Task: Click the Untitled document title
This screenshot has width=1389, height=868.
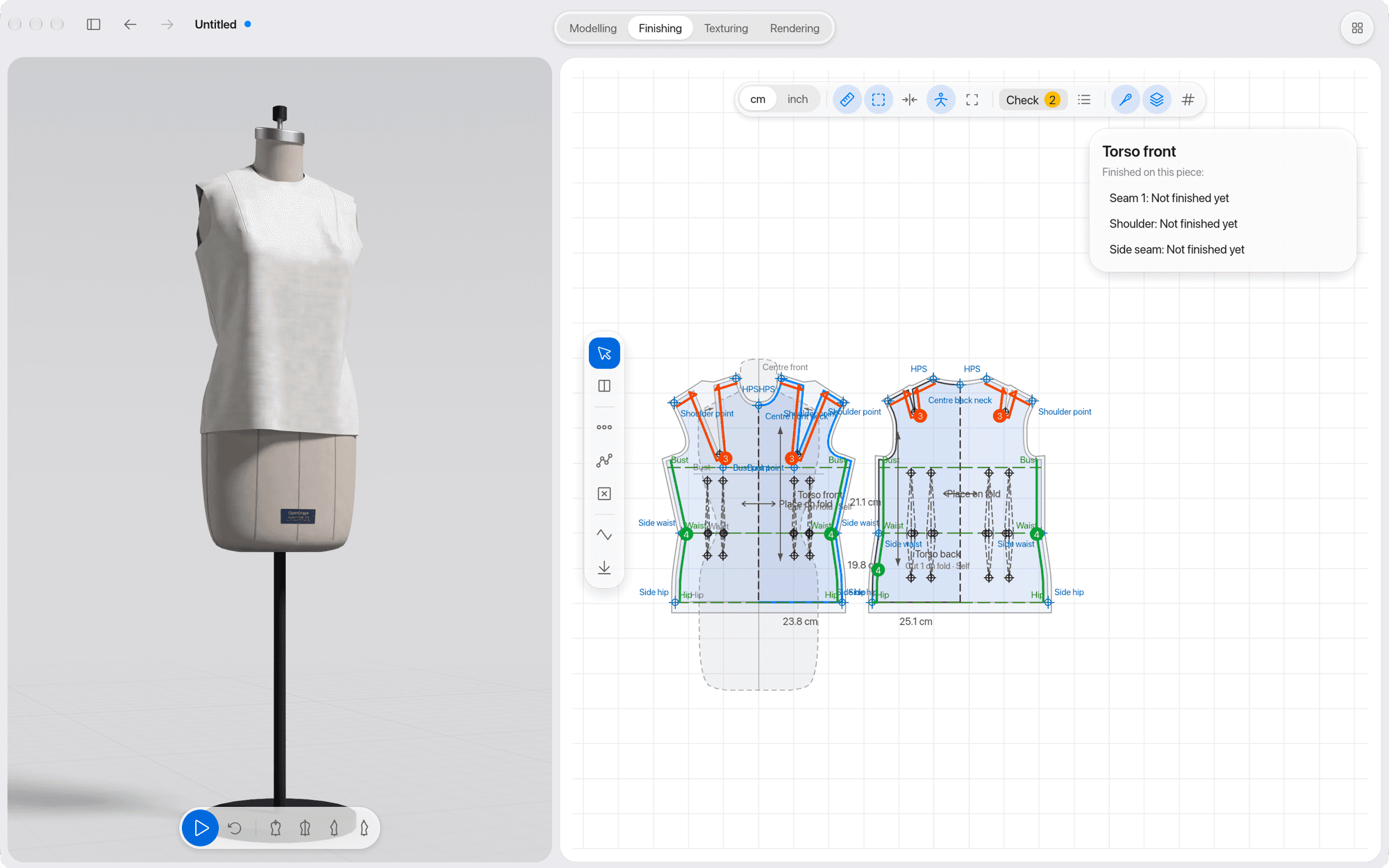Action: click(215, 24)
